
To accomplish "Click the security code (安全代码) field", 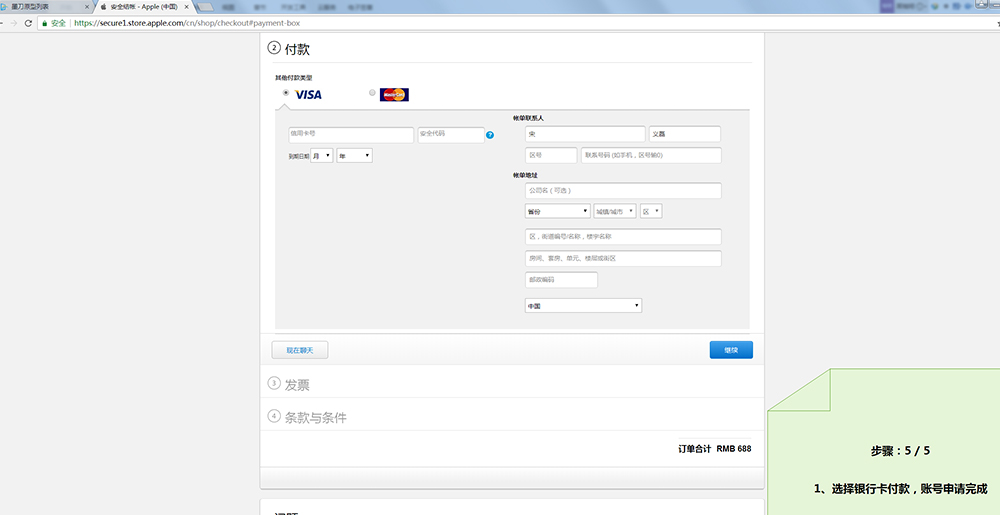I will point(450,134).
